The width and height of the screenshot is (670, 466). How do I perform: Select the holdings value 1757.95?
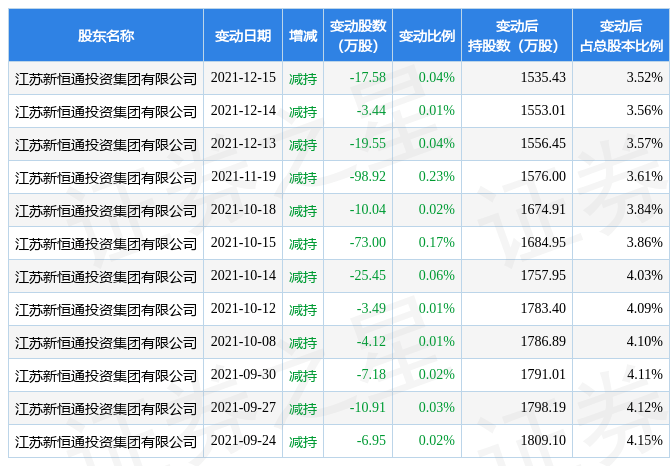[x=543, y=275]
